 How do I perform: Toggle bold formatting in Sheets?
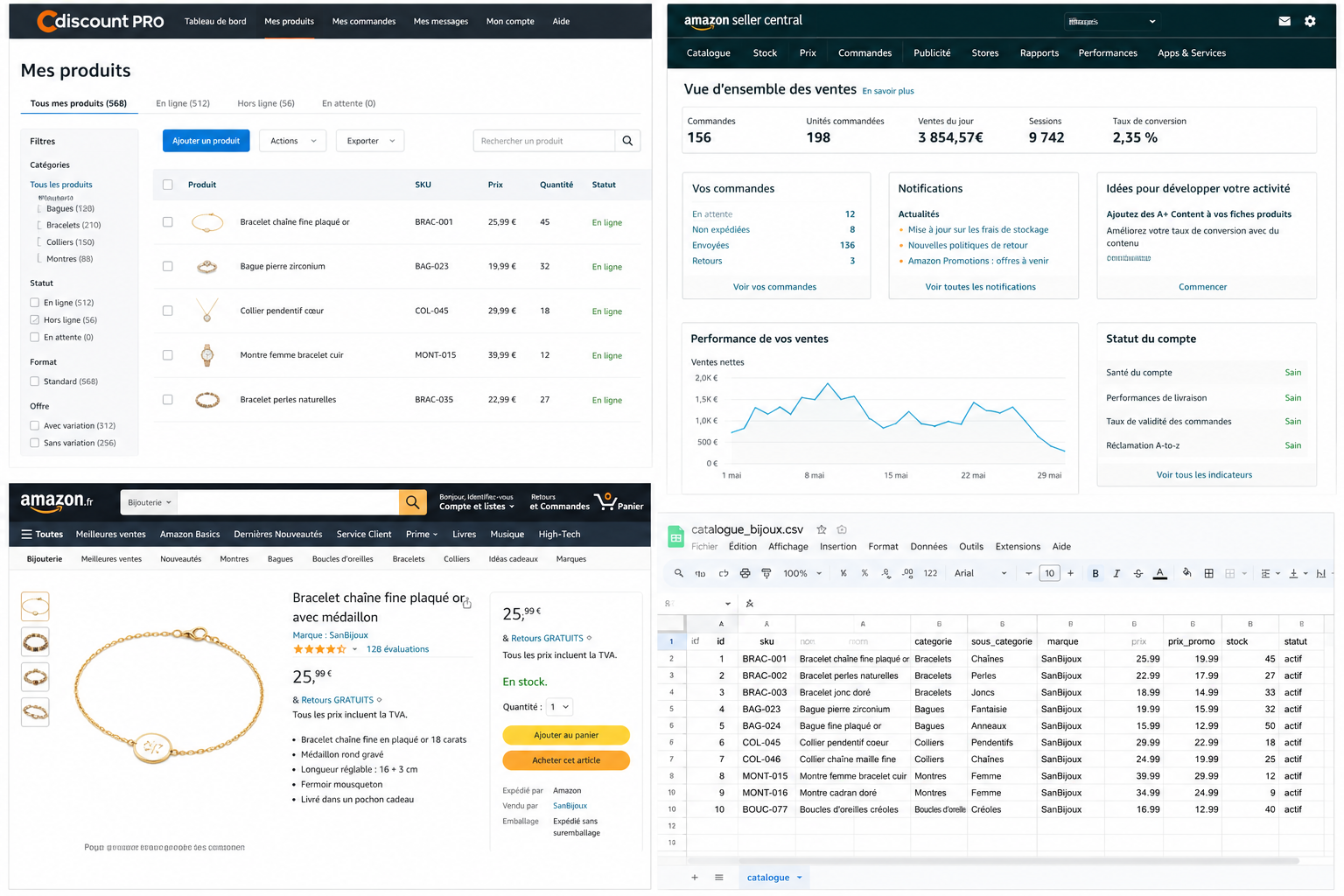pos(1095,573)
